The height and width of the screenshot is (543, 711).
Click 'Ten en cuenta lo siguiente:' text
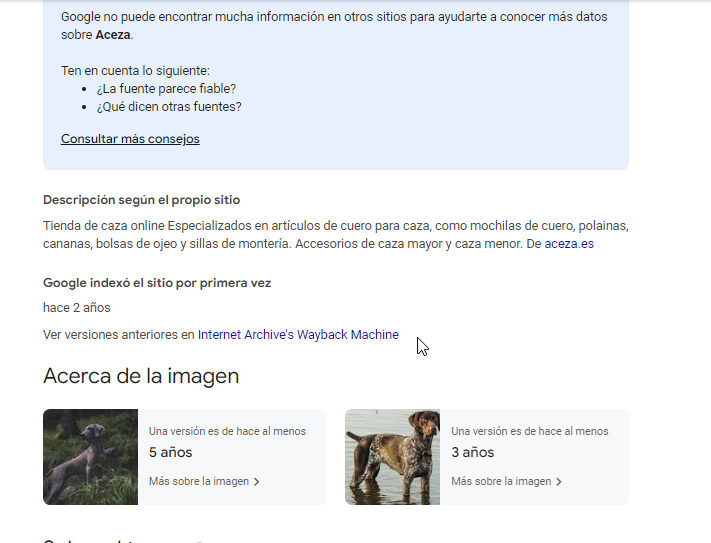click(x=135, y=71)
